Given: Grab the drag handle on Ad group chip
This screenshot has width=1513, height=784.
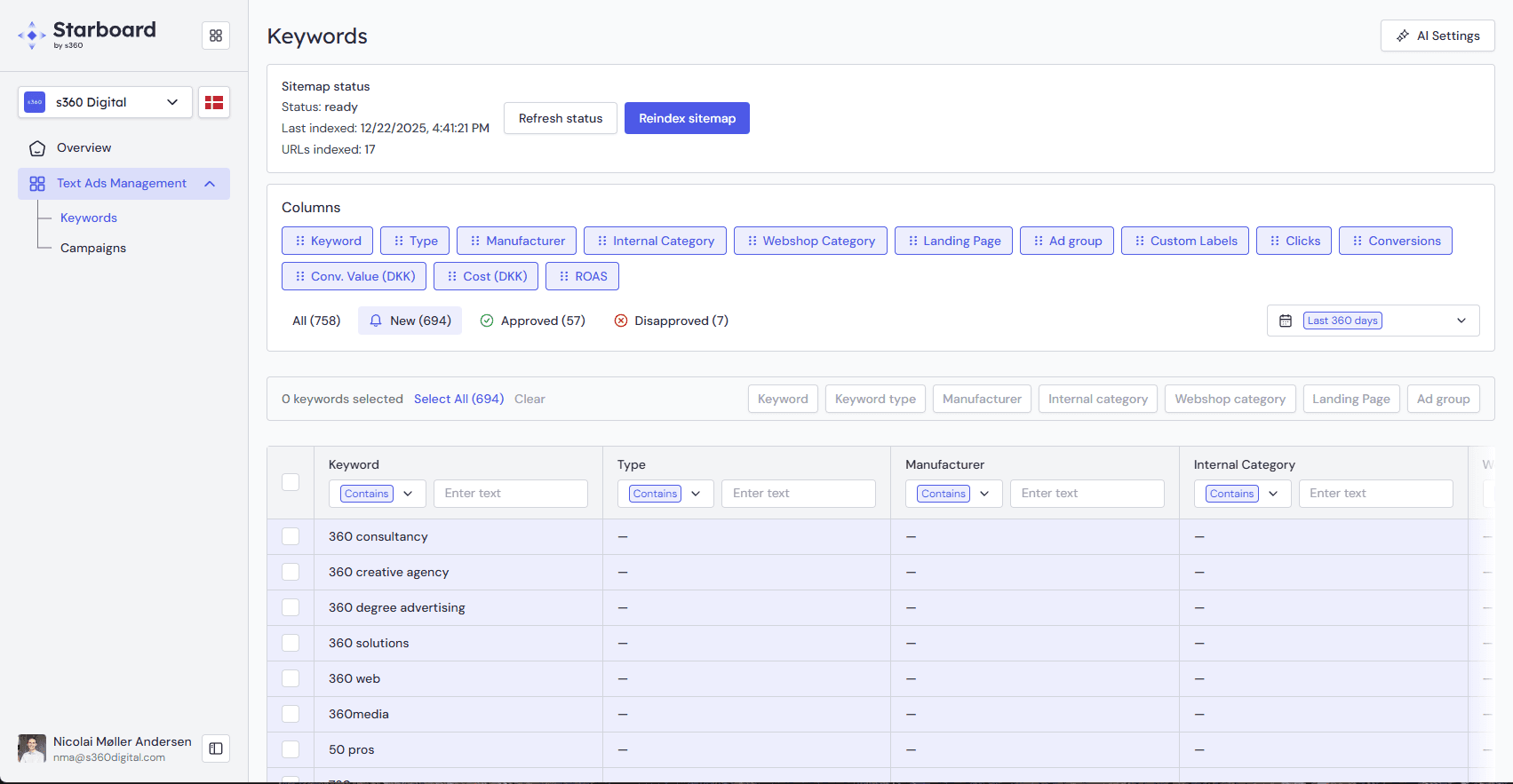Looking at the screenshot, I should pyautogui.click(x=1039, y=241).
